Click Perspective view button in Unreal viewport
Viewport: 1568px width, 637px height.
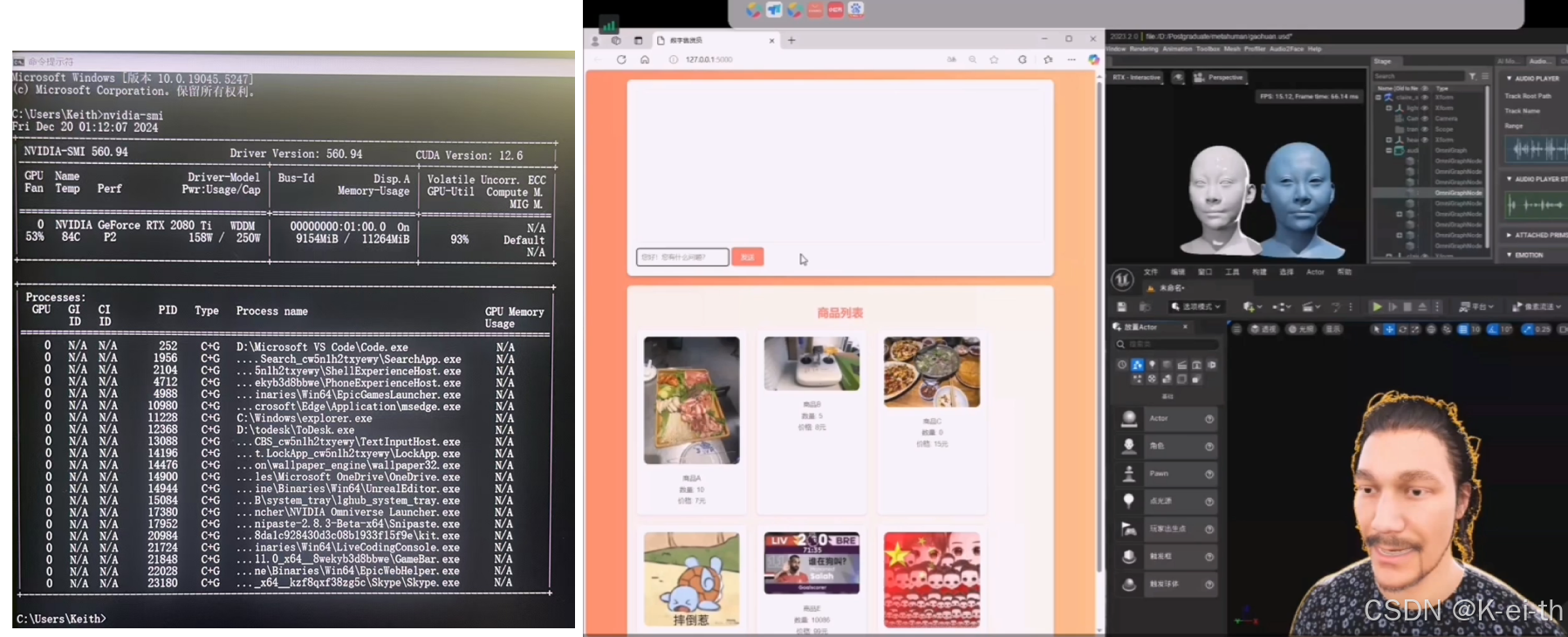coord(1263,329)
